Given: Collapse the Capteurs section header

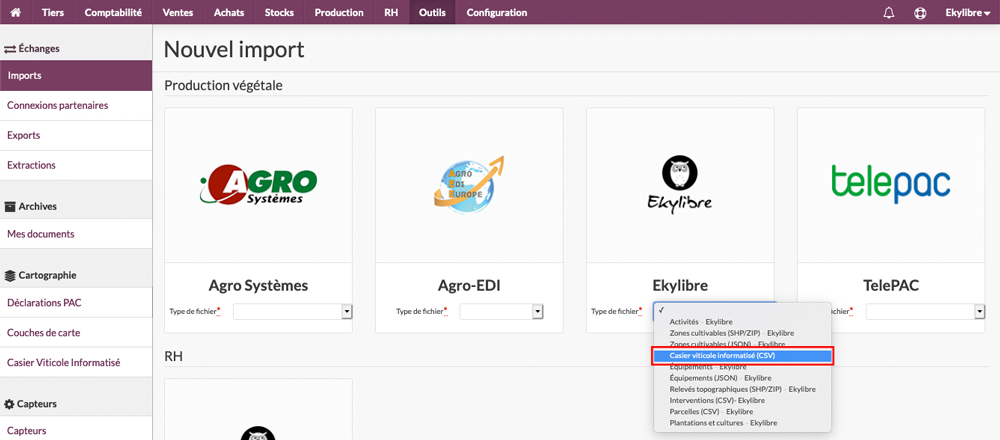Looking at the screenshot, I should pos(30,404).
